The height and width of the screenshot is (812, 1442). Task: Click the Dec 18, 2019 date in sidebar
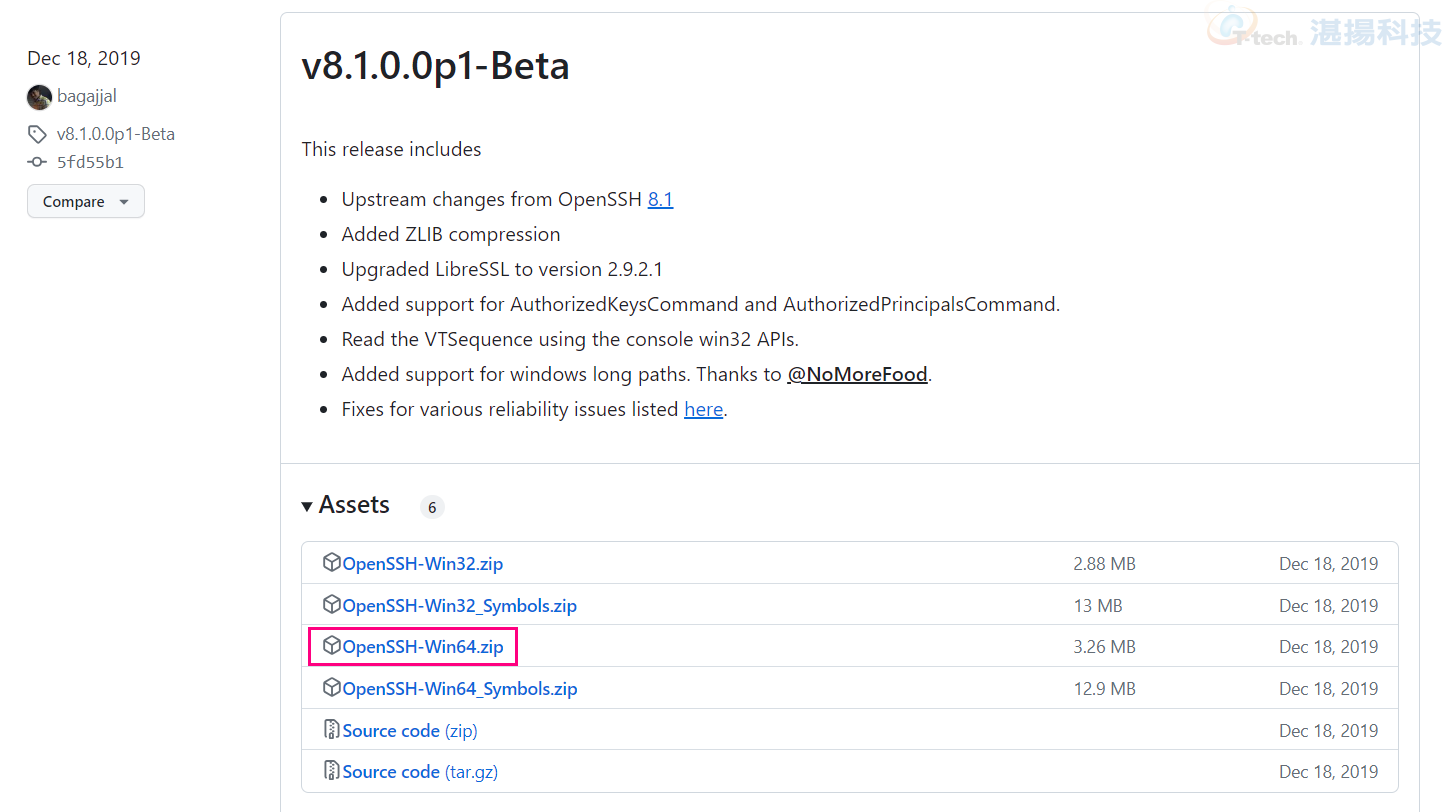(84, 58)
